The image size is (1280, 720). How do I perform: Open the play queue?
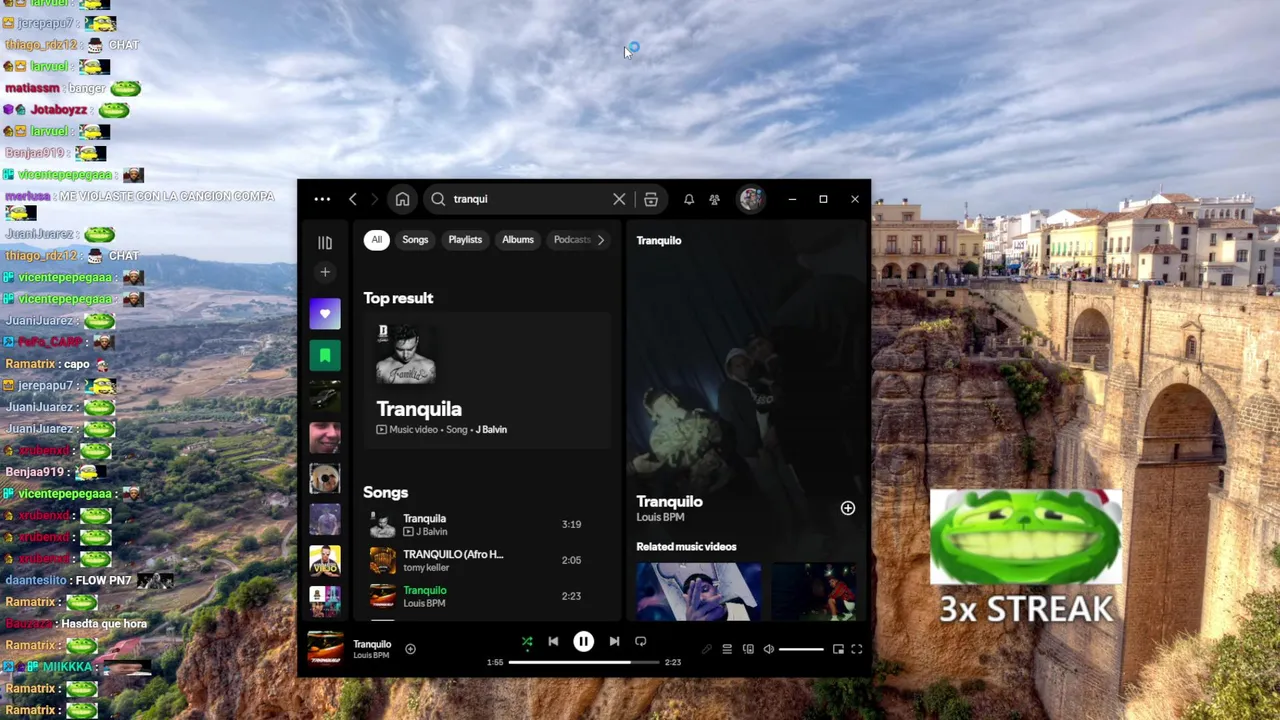(x=727, y=650)
